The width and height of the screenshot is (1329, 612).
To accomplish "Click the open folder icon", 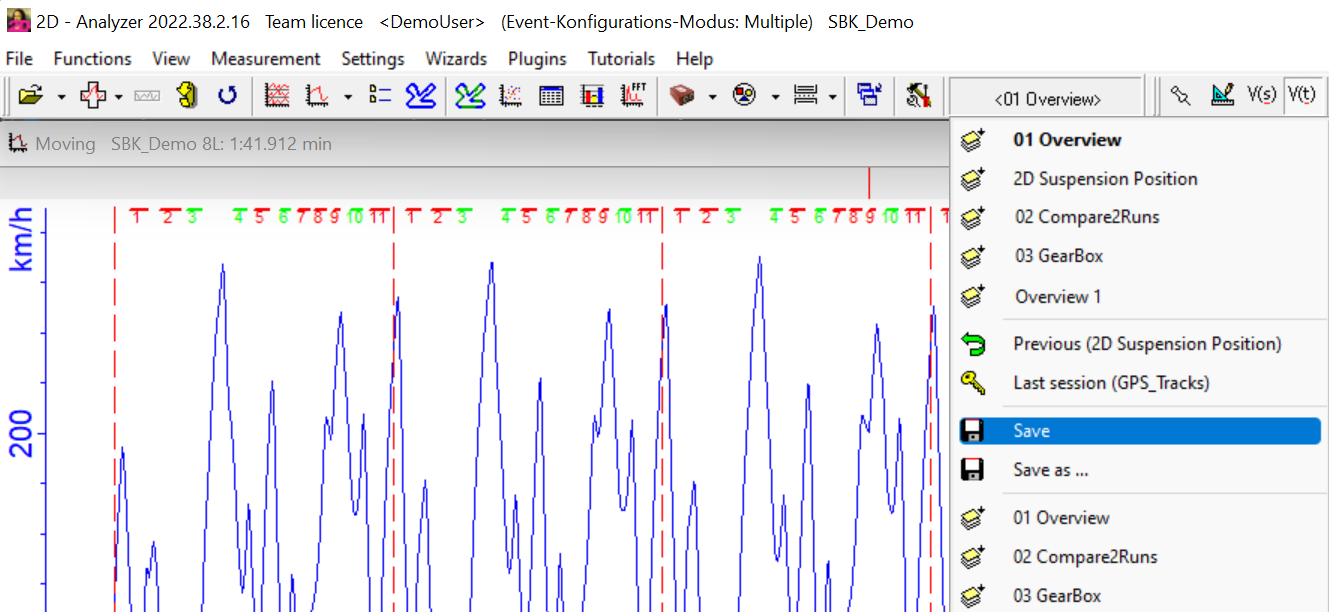I will click(x=32, y=96).
